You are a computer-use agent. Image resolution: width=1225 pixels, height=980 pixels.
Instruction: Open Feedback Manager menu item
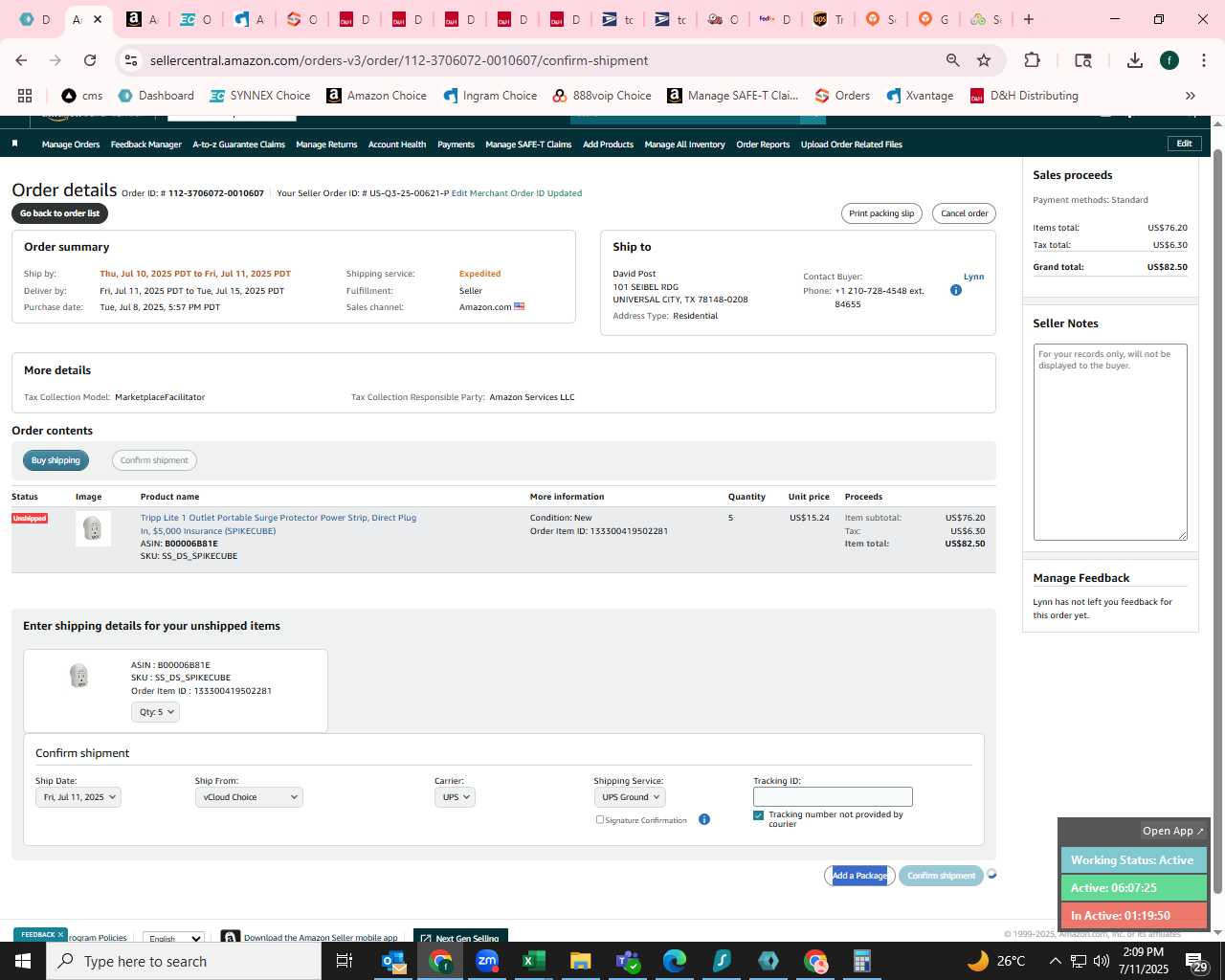pos(146,145)
